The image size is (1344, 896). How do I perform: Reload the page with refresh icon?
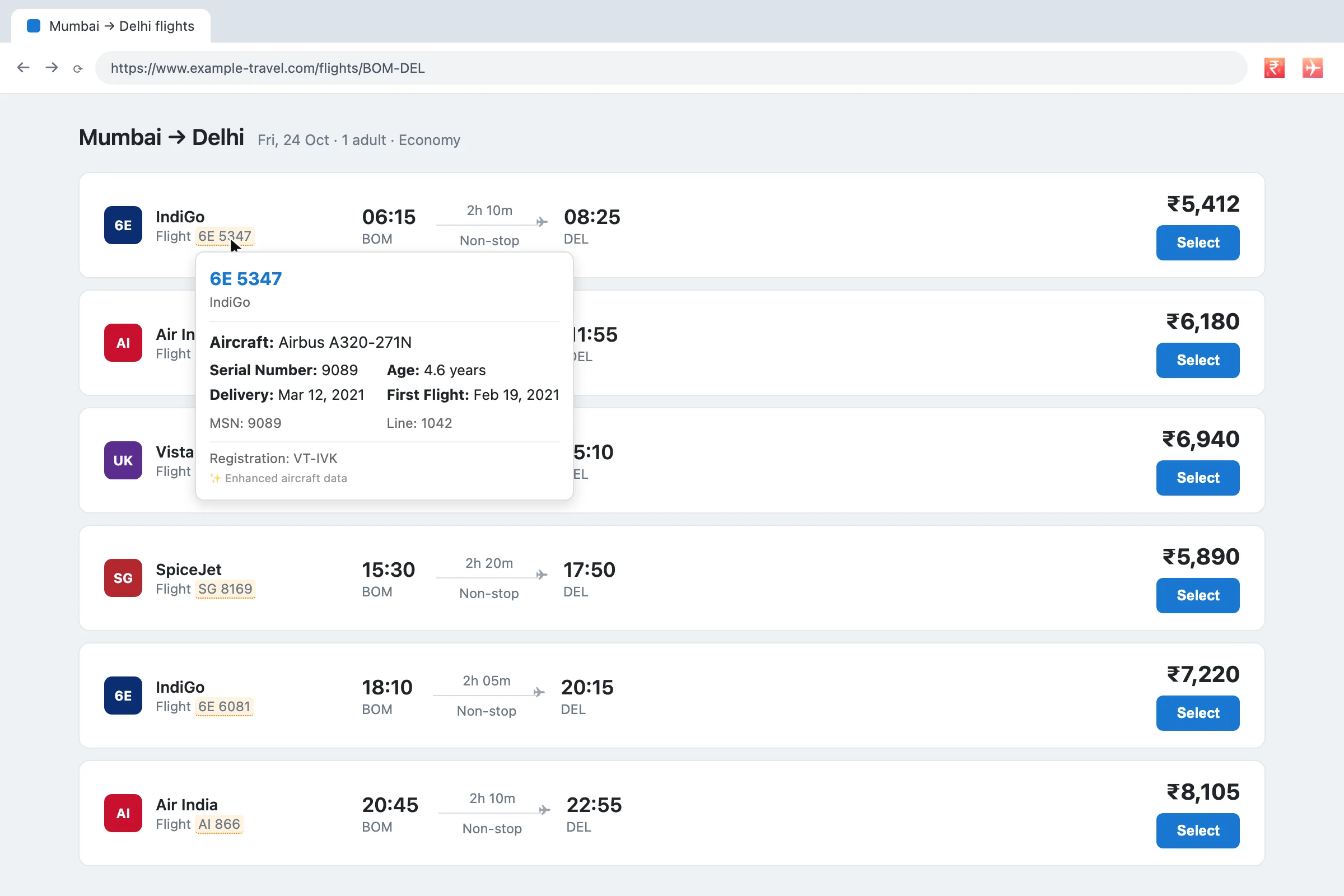pos(78,68)
